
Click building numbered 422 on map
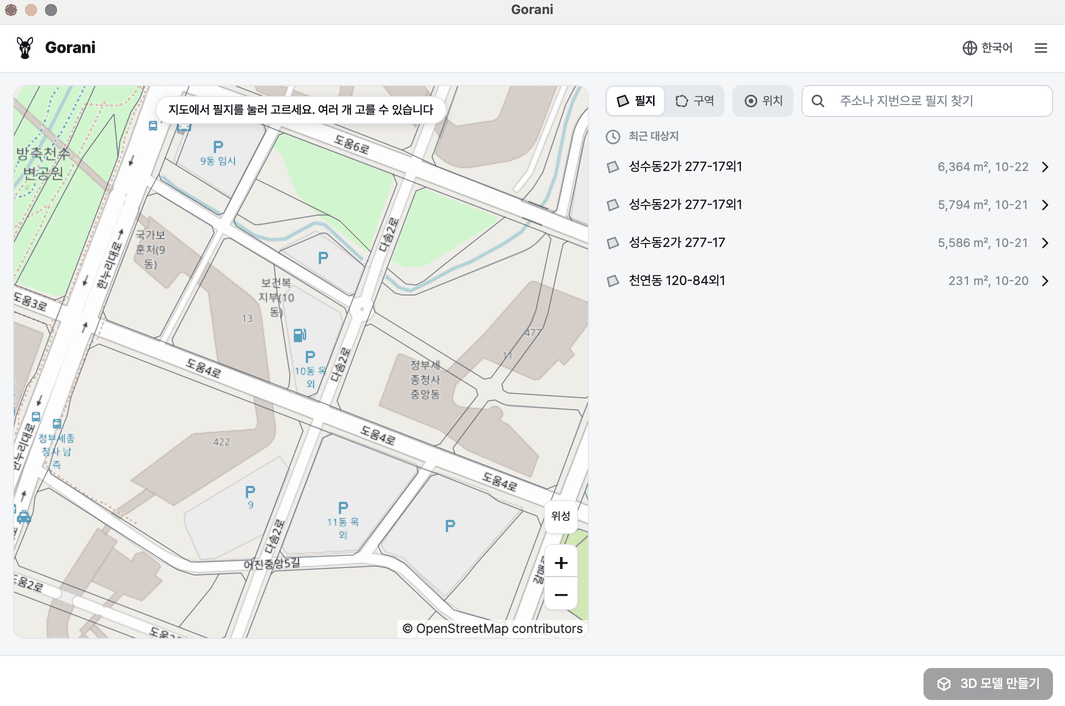click(221, 442)
